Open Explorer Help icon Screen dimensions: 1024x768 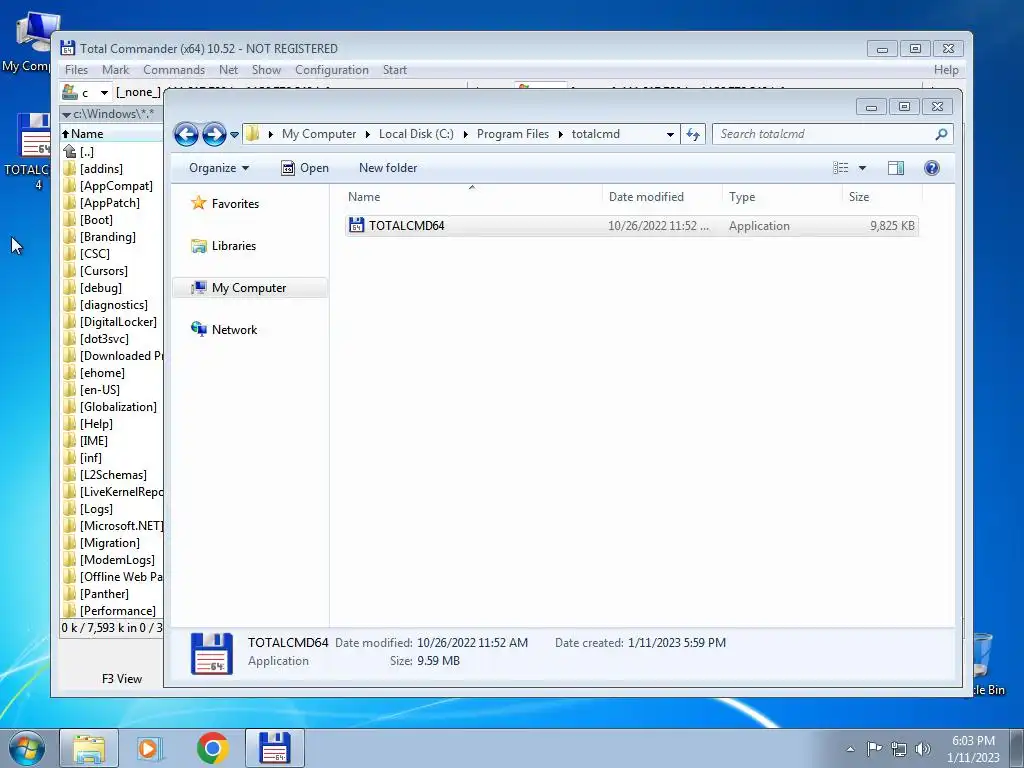[x=932, y=168]
